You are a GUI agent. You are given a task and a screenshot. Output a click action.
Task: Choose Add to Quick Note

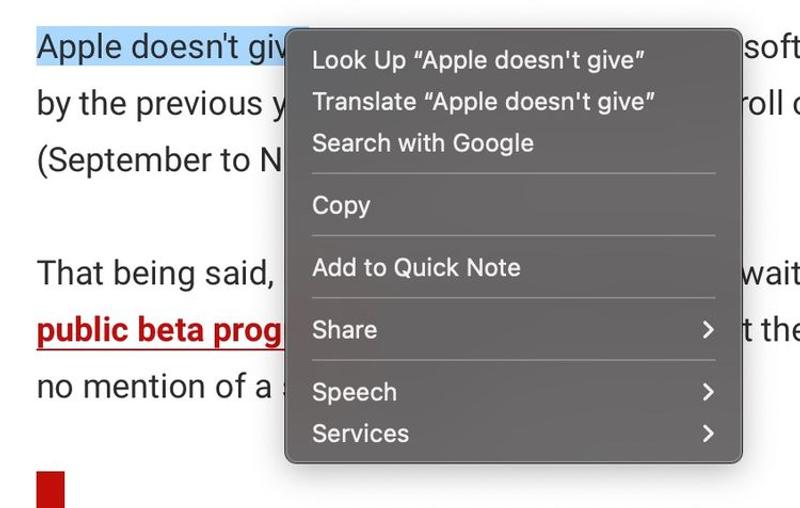coord(416,267)
